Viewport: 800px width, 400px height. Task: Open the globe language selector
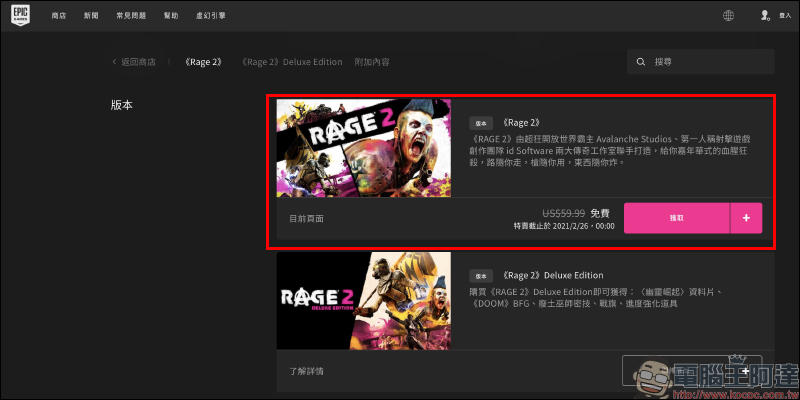[728, 15]
